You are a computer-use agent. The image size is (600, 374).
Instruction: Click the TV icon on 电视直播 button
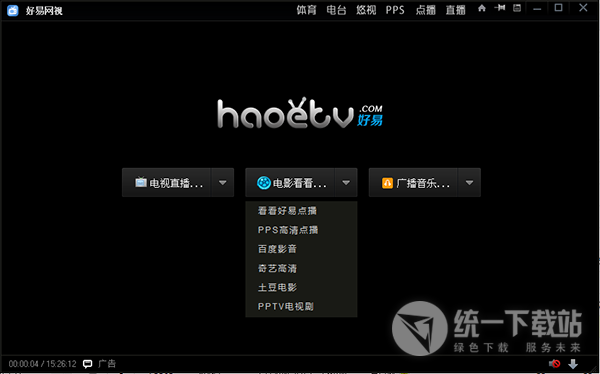pos(141,182)
